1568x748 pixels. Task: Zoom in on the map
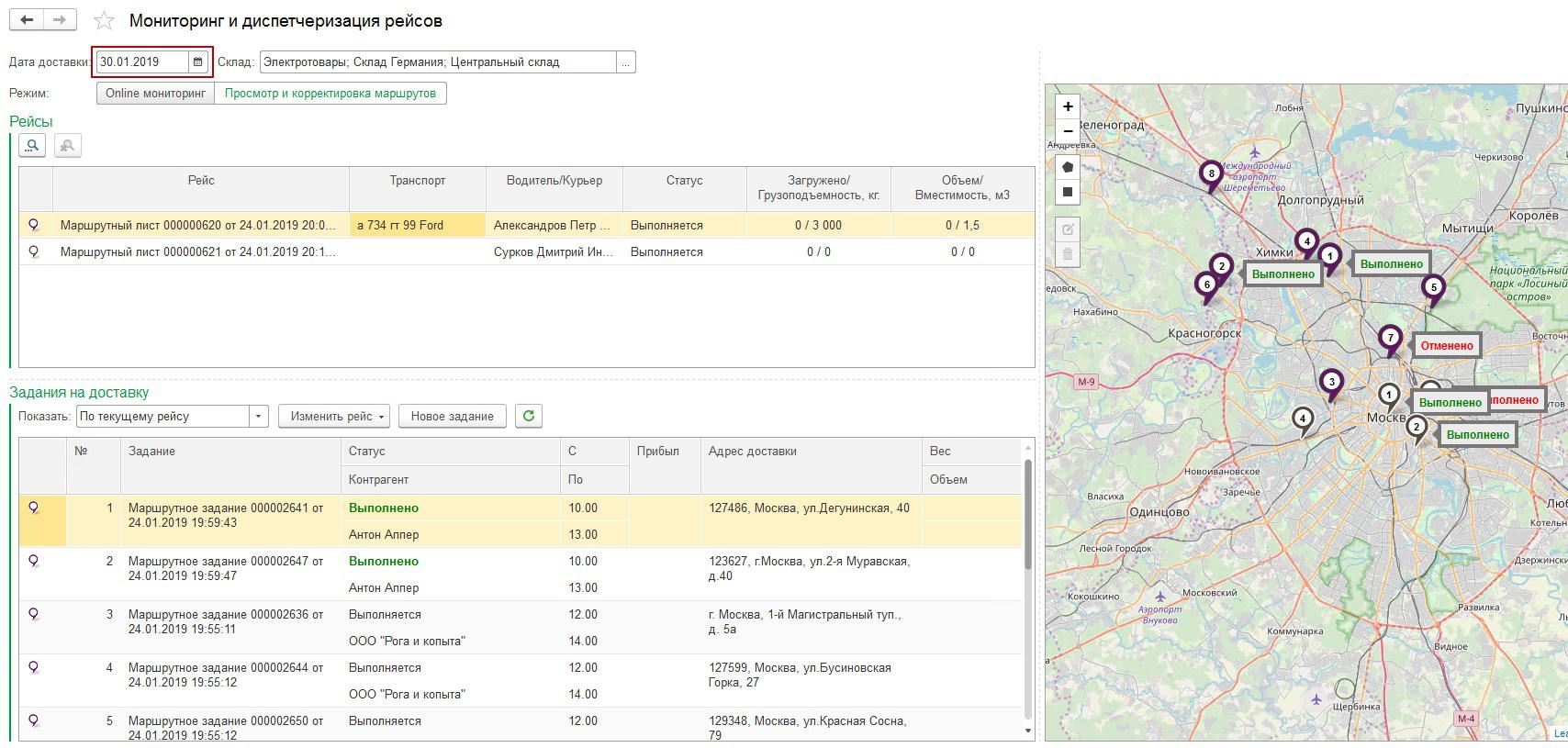click(x=1068, y=106)
